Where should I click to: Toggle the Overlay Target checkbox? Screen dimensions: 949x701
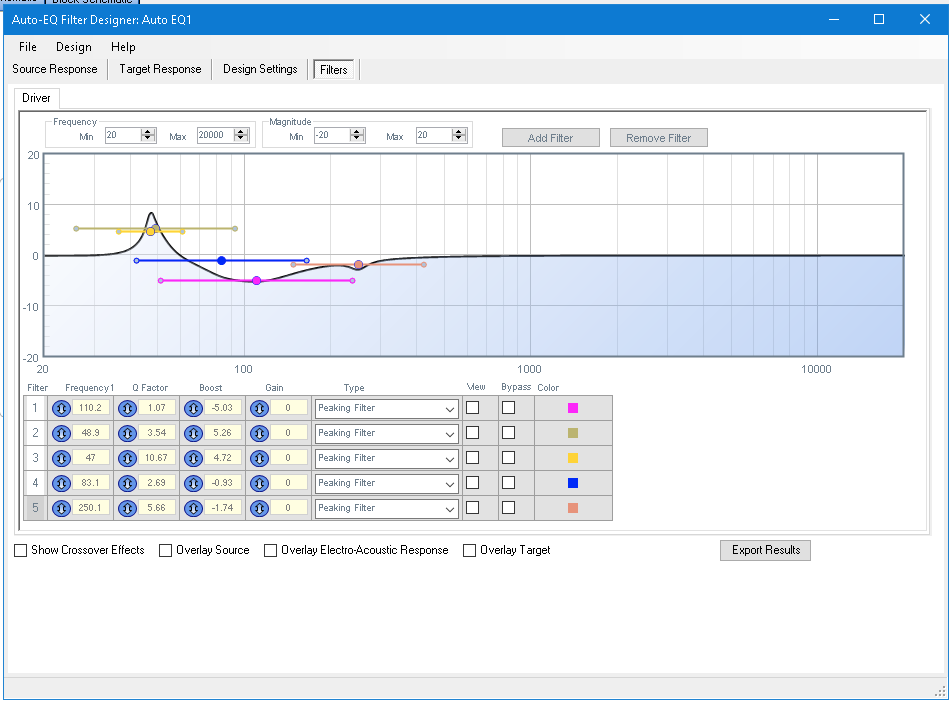click(470, 550)
